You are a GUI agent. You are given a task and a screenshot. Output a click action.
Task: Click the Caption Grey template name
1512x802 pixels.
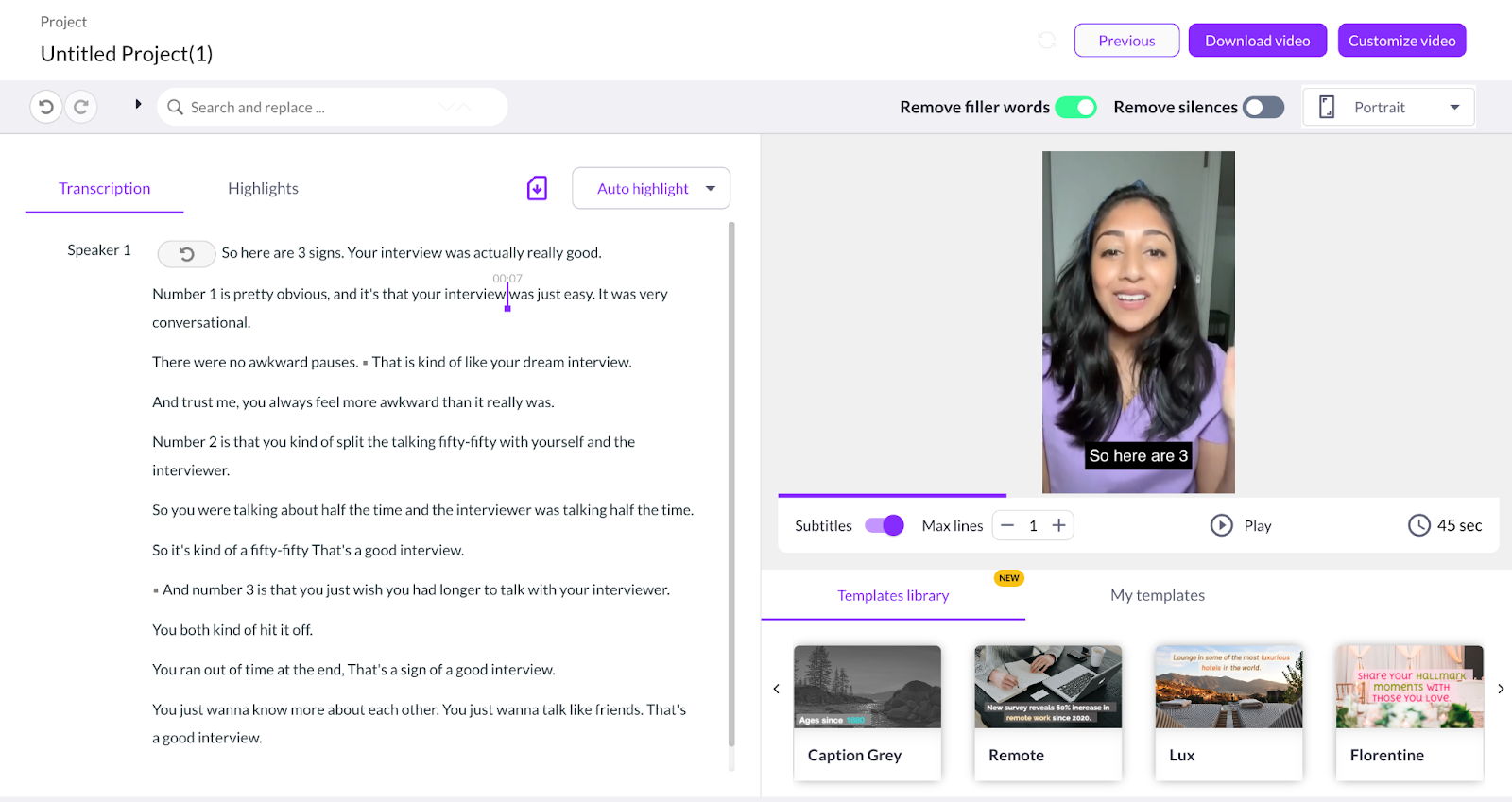click(854, 755)
